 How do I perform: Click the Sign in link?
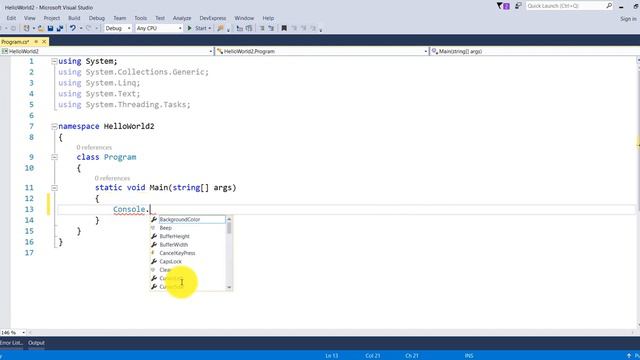(x=628, y=19)
